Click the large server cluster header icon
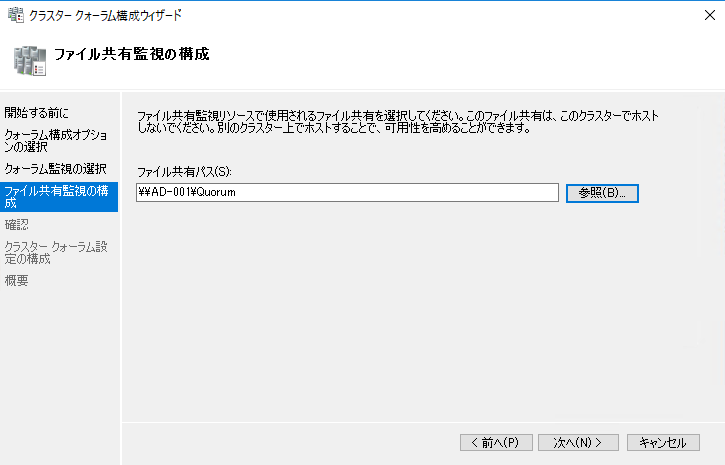Screen dimensions: 725x465 pos(30,61)
